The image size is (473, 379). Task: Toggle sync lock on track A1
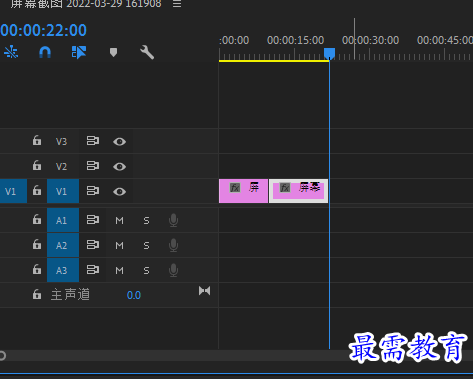coord(93,220)
